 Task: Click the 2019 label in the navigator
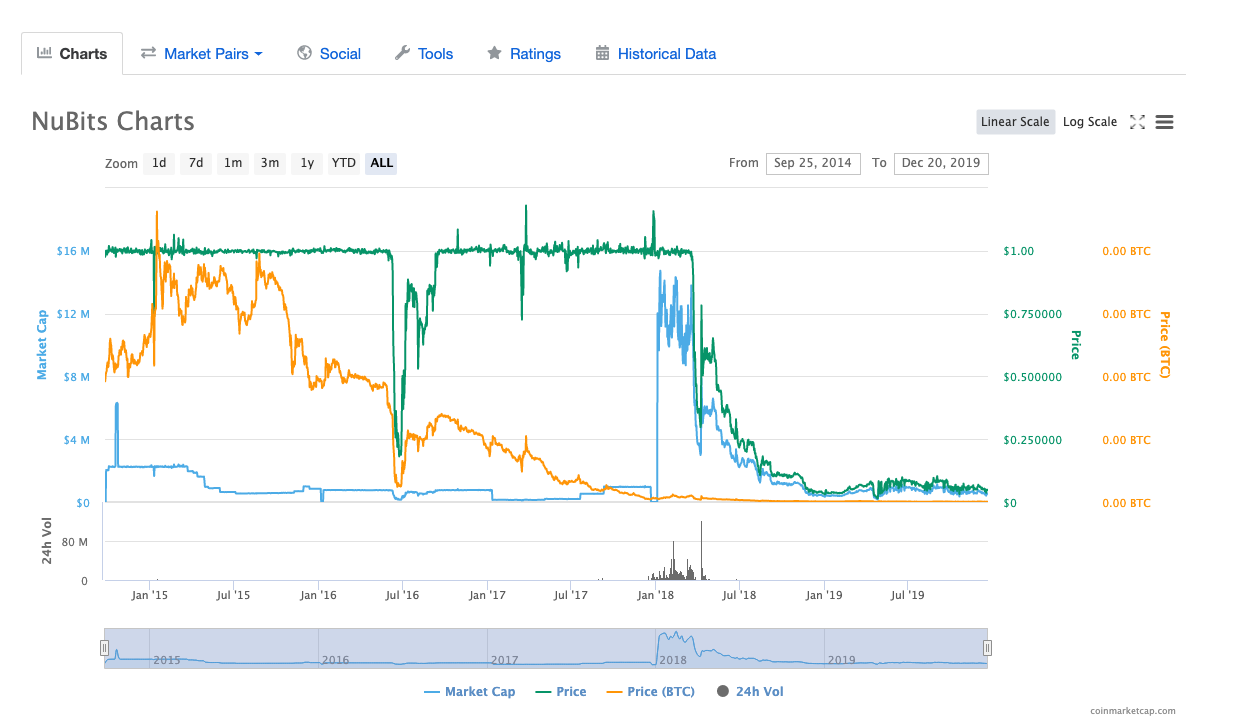(x=842, y=660)
